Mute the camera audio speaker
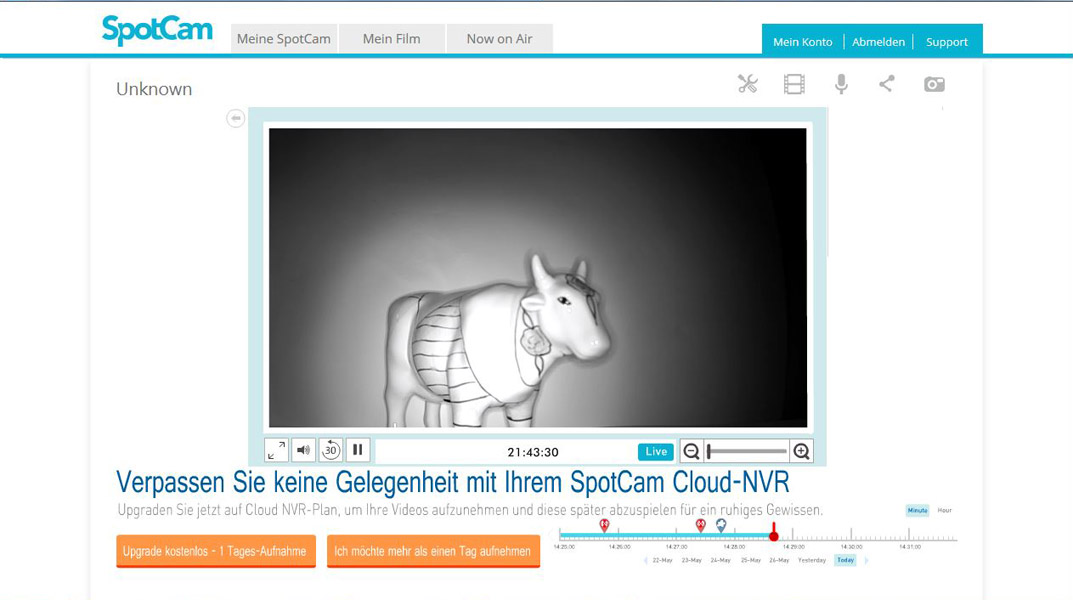This screenshot has height=600, width=1073. 303,450
